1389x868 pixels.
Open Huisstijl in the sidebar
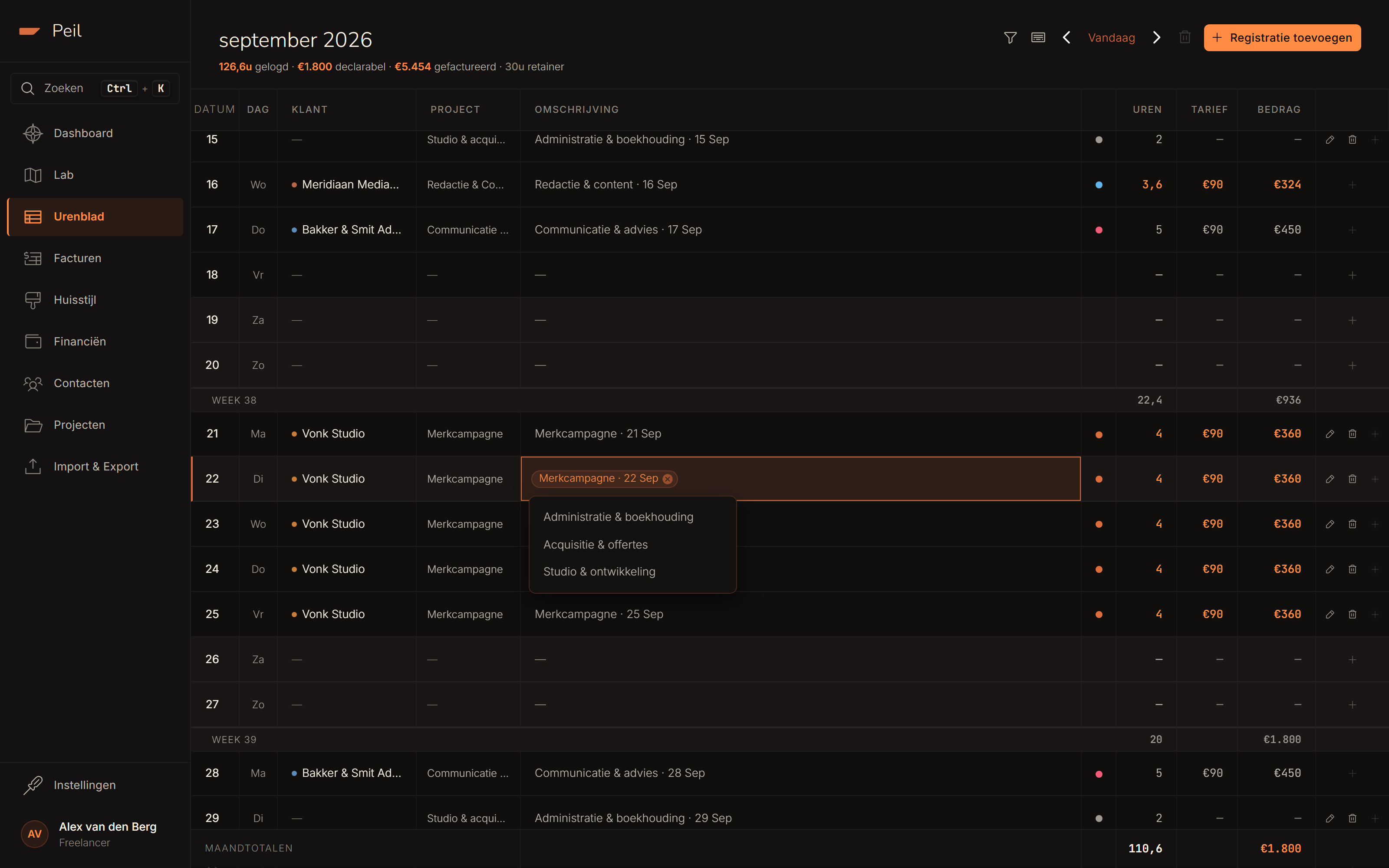(95, 299)
